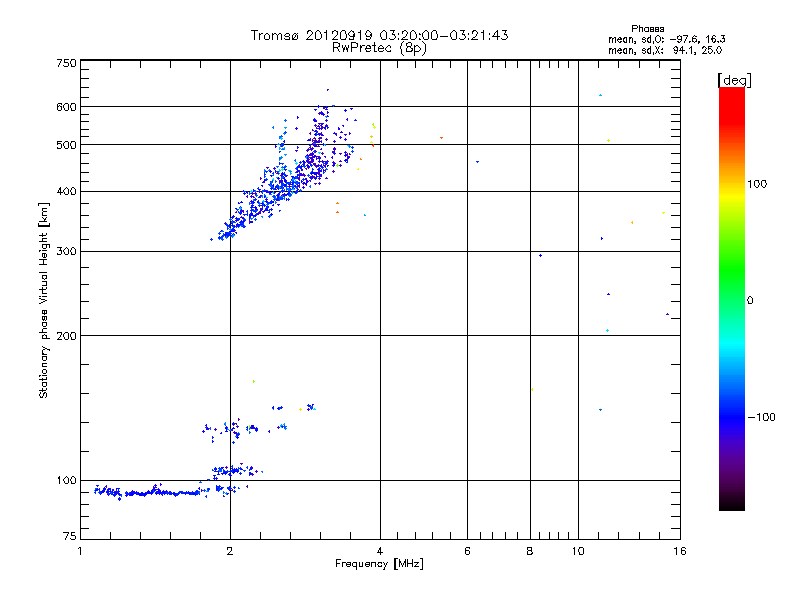Click the 'Stationary phase Virtual Height [km]' label
Image resolution: width=800 pixels, height=600 pixels.
[x=44, y=301]
